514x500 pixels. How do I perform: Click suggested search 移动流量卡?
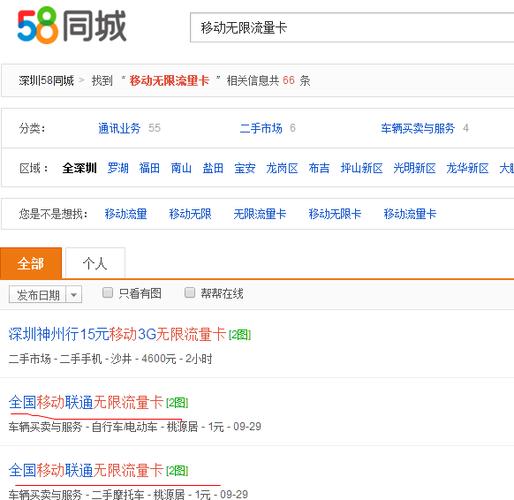[410, 214]
